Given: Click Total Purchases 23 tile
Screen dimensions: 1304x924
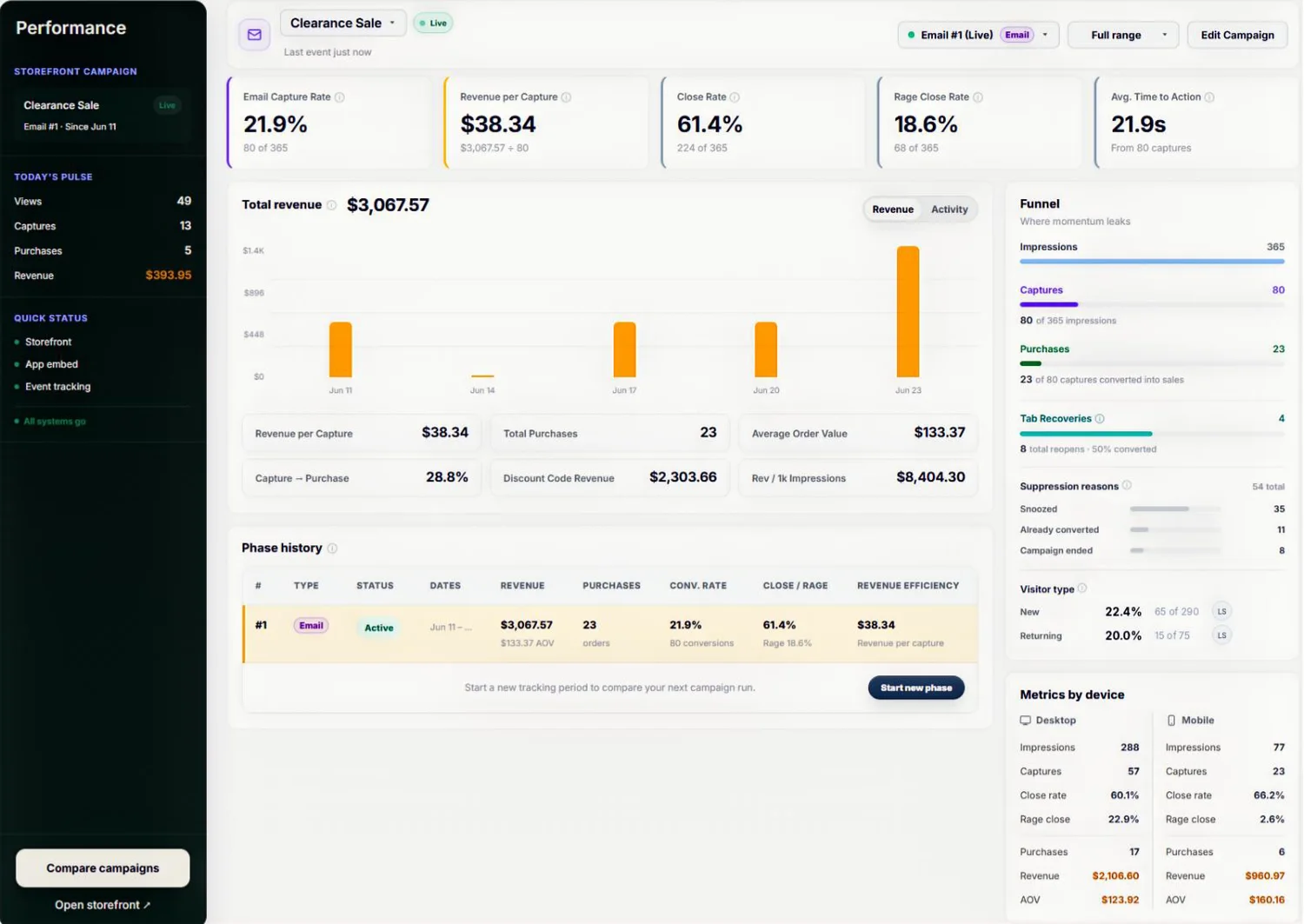Looking at the screenshot, I should click(609, 433).
